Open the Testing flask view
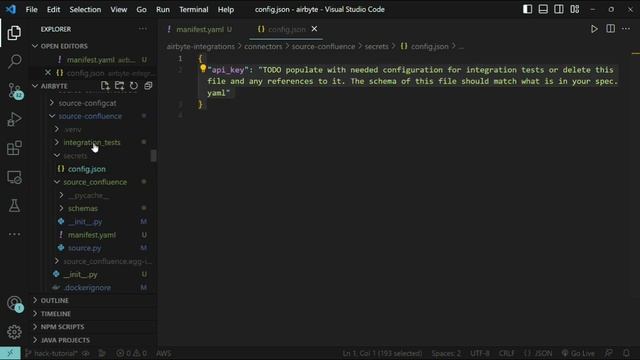The image size is (640, 360). pyautogui.click(x=14, y=205)
